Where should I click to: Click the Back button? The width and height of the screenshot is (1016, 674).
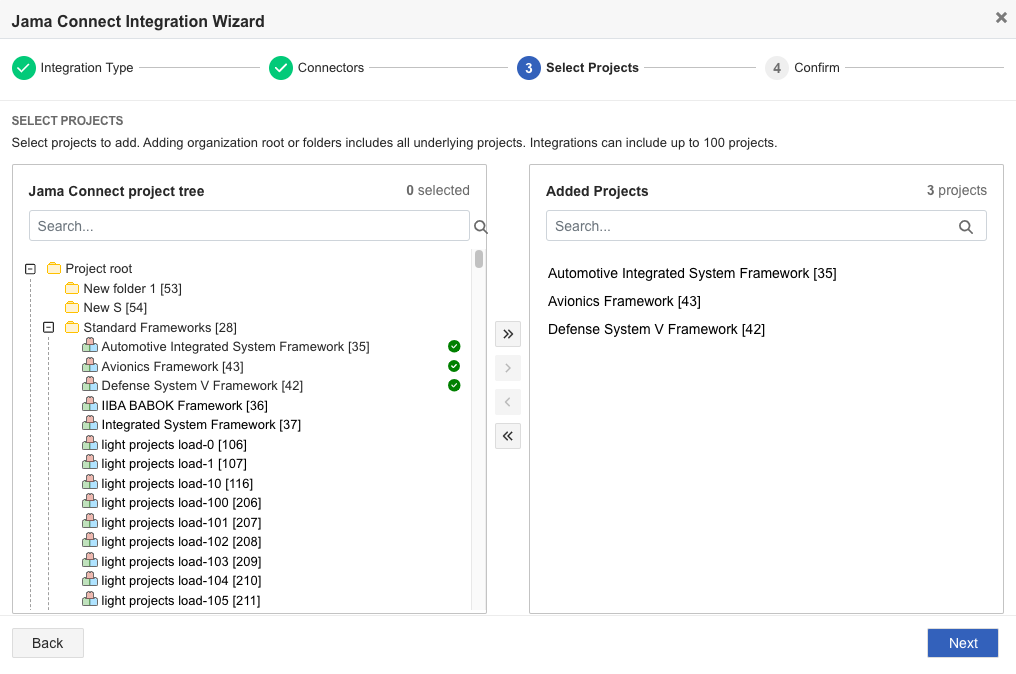(x=48, y=643)
